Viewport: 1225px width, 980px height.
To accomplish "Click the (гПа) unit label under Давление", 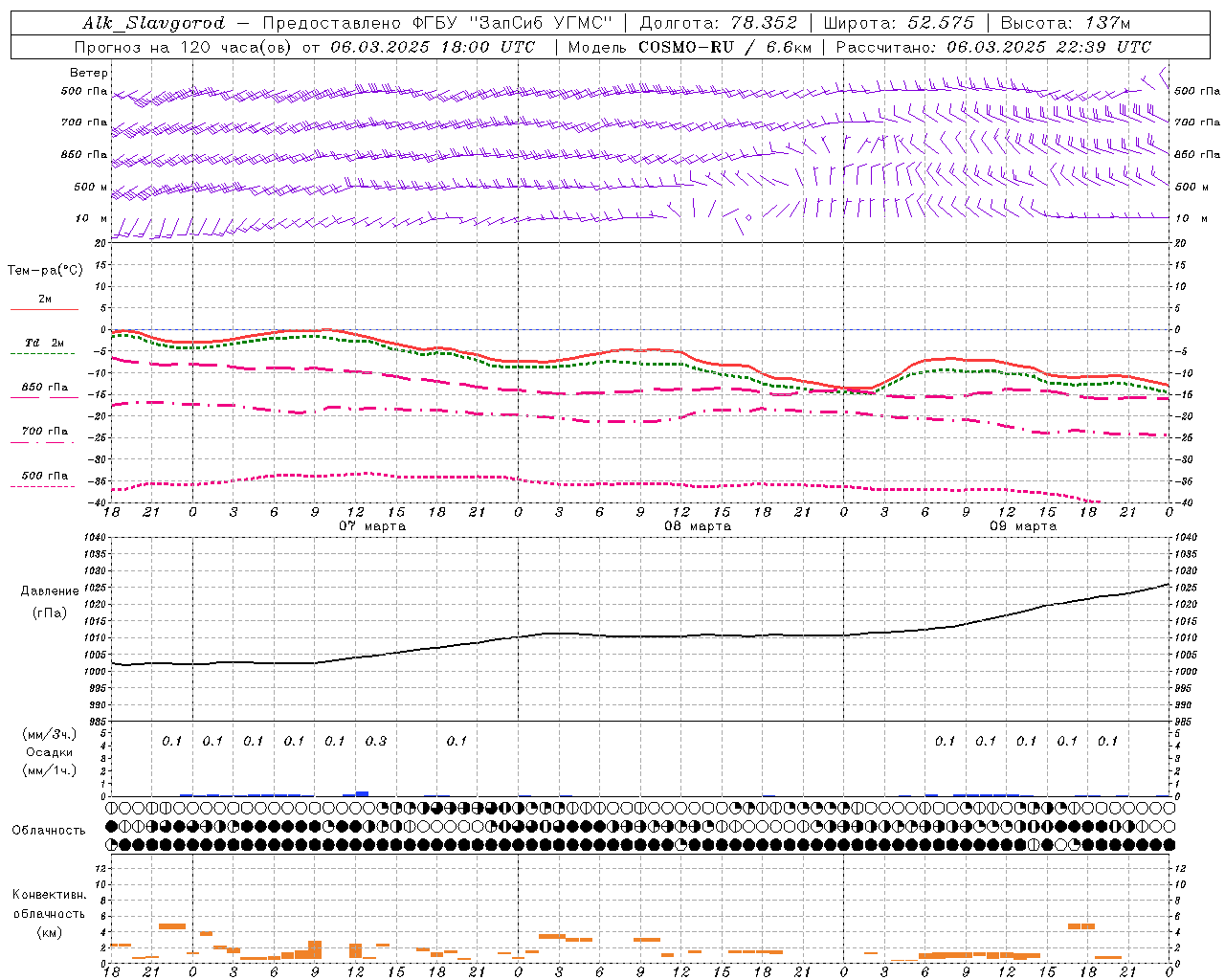I will [x=50, y=612].
